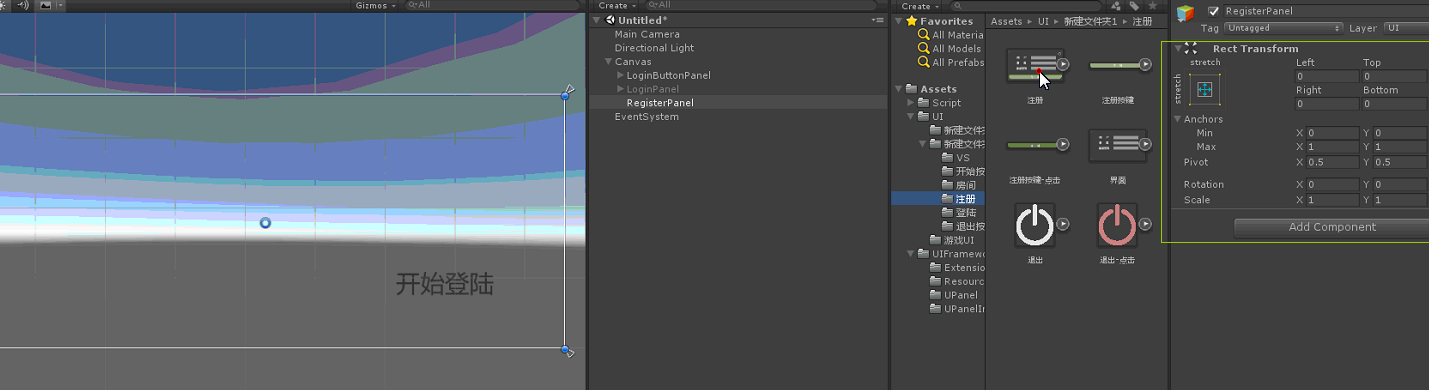The width and height of the screenshot is (1429, 390).
Task: Select the 注册按键 asset thumbnail
Action: [x=1117, y=65]
